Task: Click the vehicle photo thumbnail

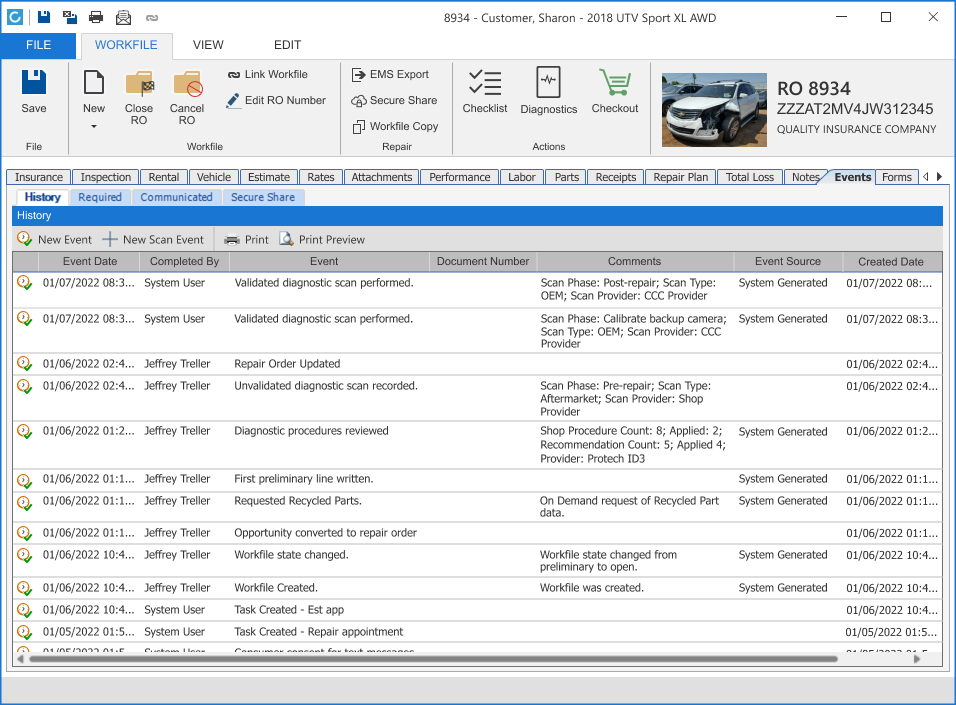Action: point(714,110)
